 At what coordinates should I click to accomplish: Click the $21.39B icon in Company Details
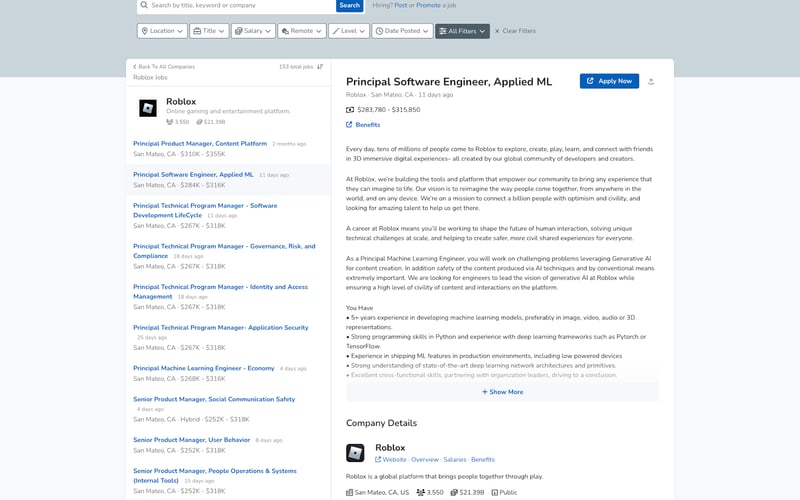[x=454, y=492]
